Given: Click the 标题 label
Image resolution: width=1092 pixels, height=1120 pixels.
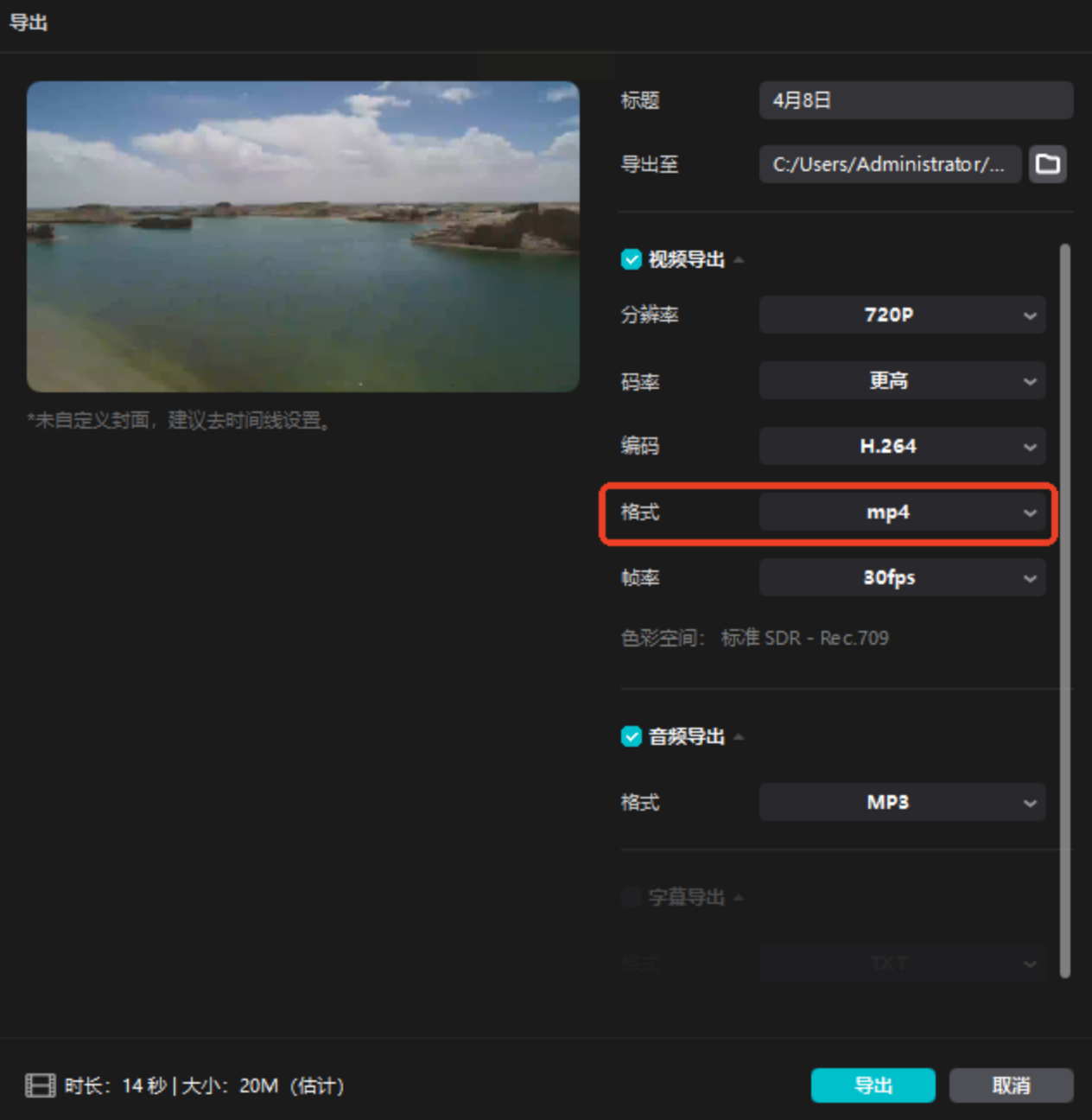Looking at the screenshot, I should pos(640,100).
